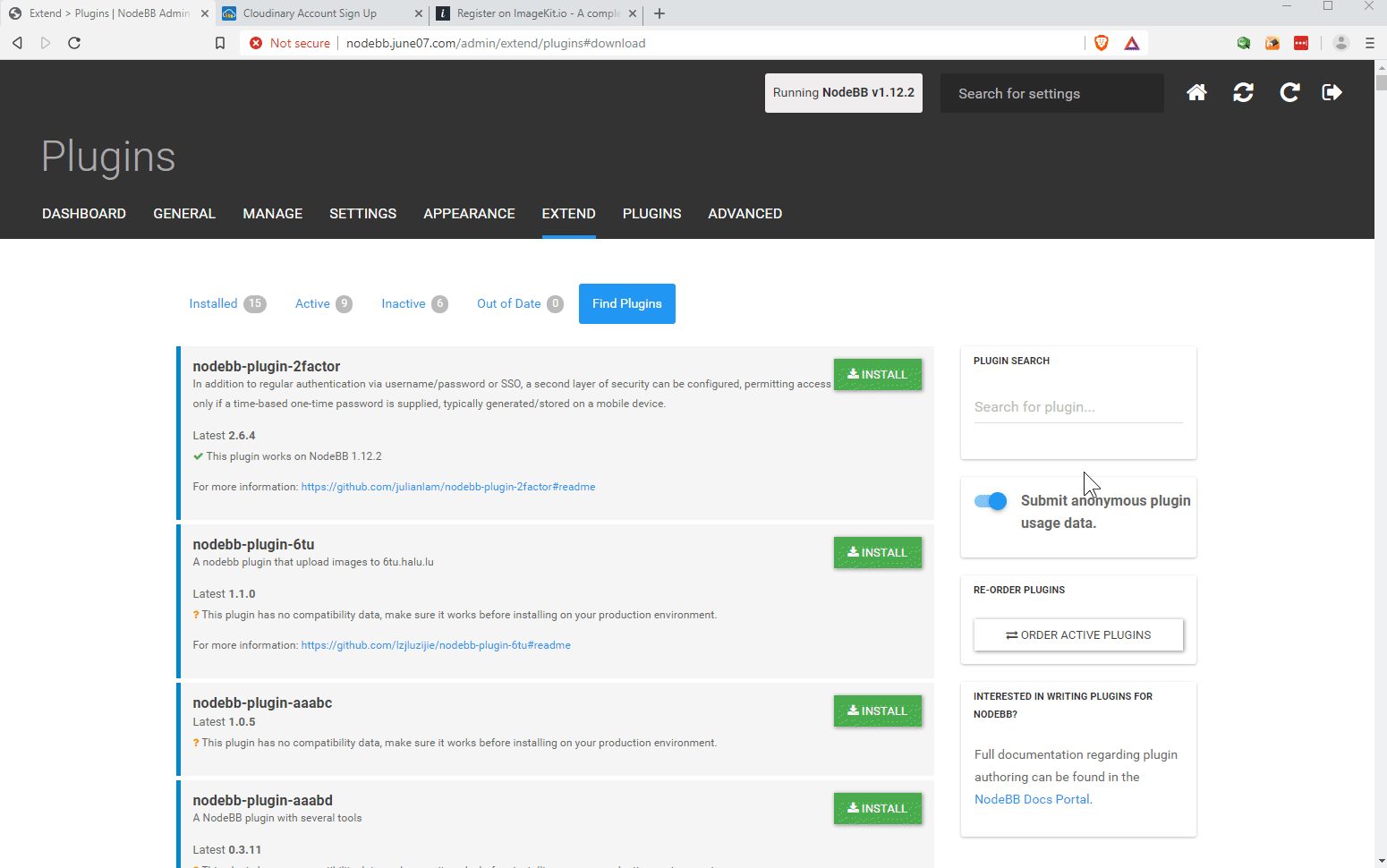Install nodebb-plugin-6tu

(x=878, y=552)
